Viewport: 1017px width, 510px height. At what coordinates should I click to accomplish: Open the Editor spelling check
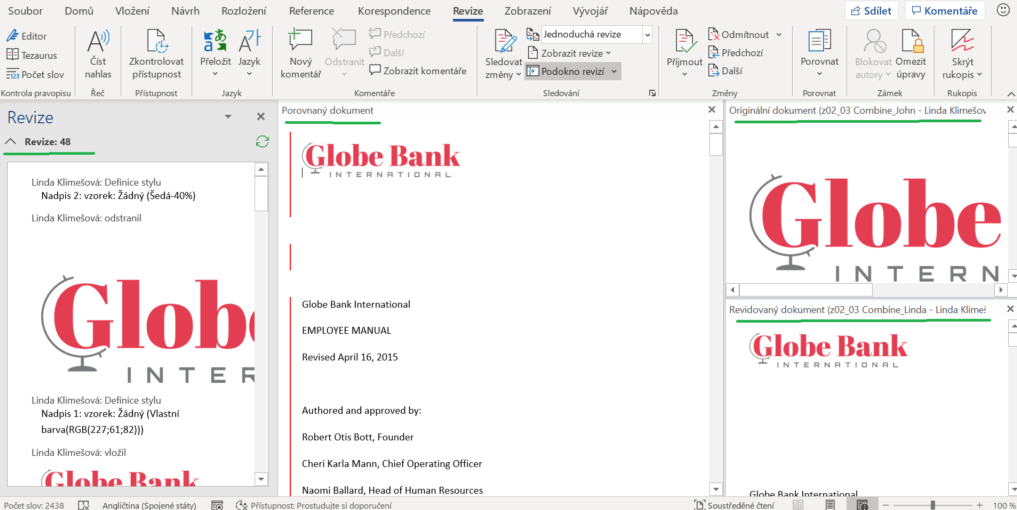27,36
